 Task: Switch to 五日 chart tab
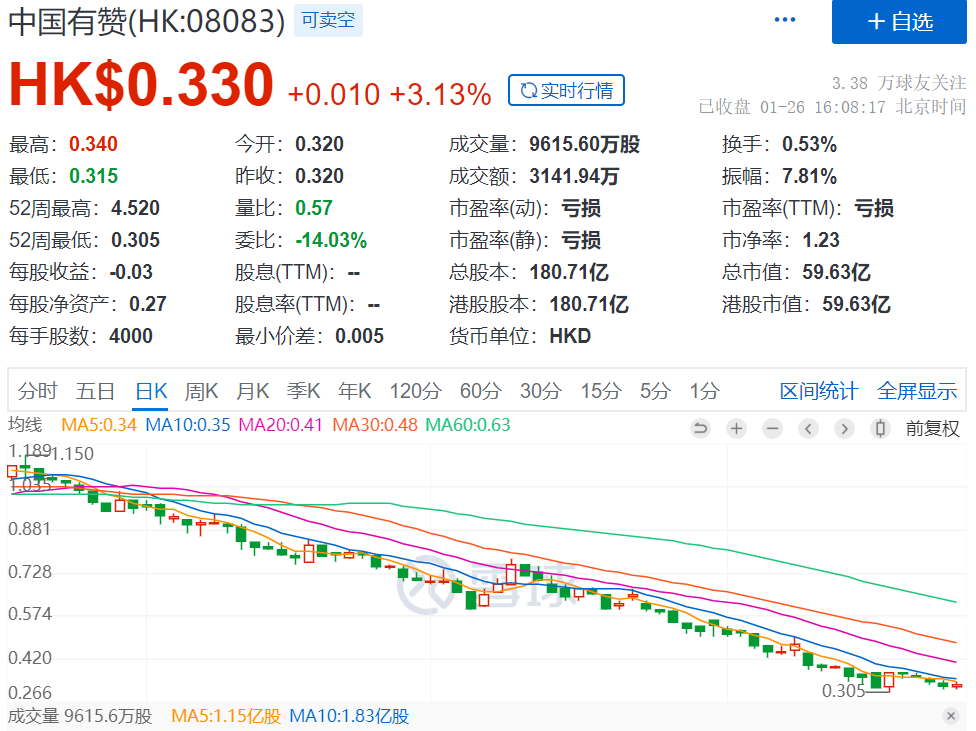coord(95,391)
